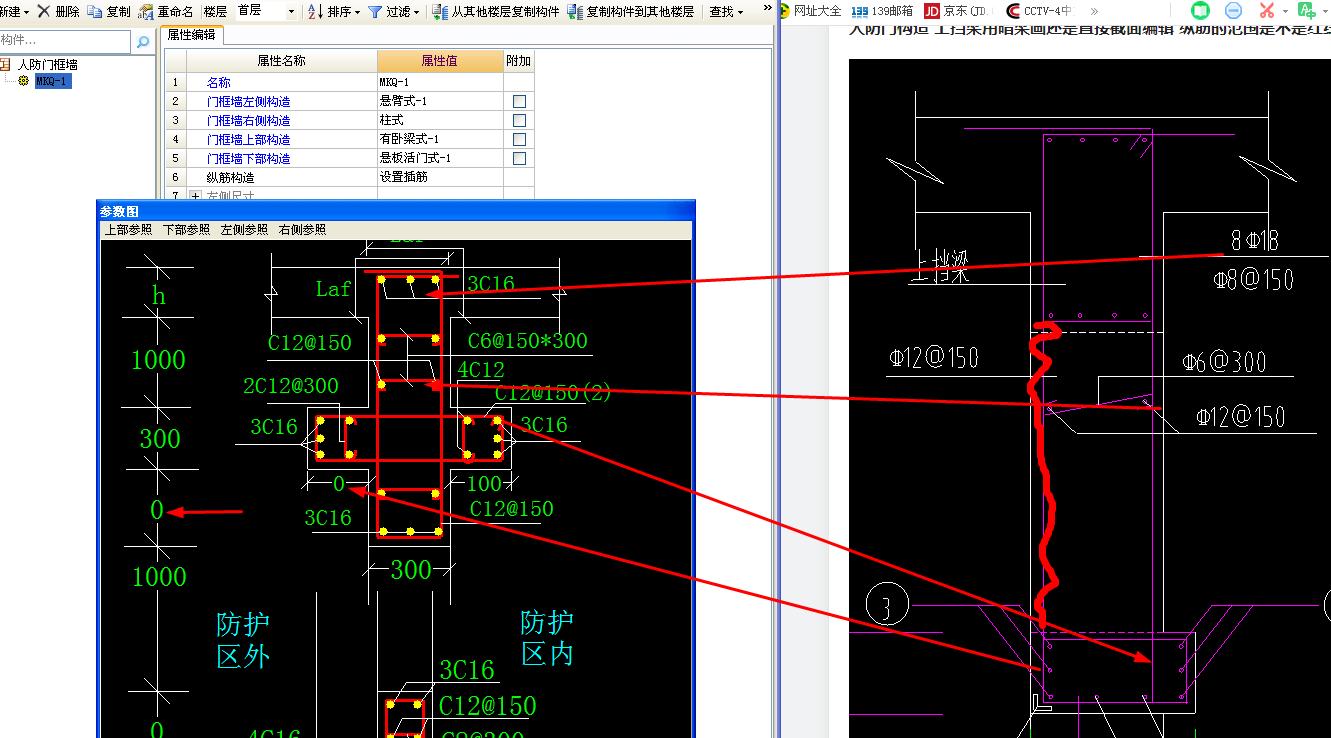Open 右侧参照 menu in 参数图 window
The width and height of the screenshot is (1331, 738).
tap(302, 229)
